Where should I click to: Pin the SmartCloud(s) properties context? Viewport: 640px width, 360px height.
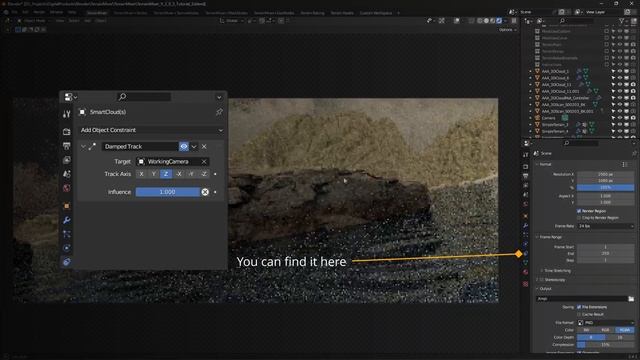[x=219, y=112]
